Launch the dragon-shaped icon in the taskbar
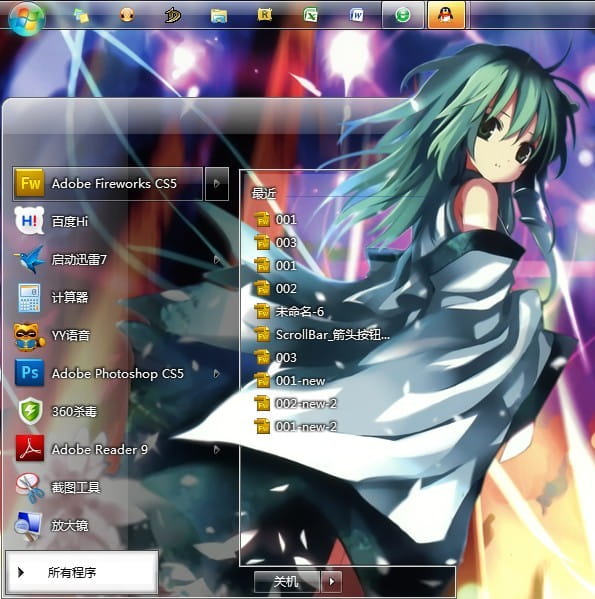Image resolution: width=595 pixels, height=599 pixels. point(173,15)
